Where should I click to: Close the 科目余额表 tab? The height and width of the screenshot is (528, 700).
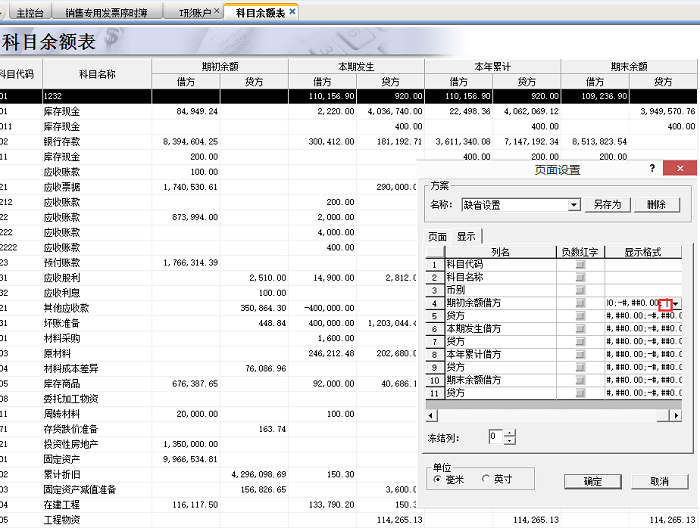pyautogui.click(x=292, y=12)
